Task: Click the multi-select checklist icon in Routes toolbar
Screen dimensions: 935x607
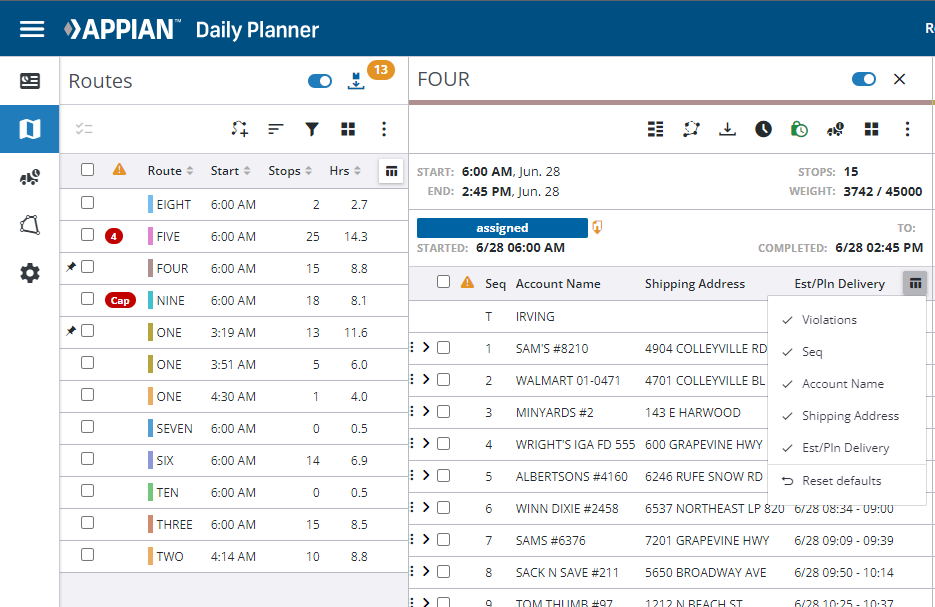Action: (84, 129)
